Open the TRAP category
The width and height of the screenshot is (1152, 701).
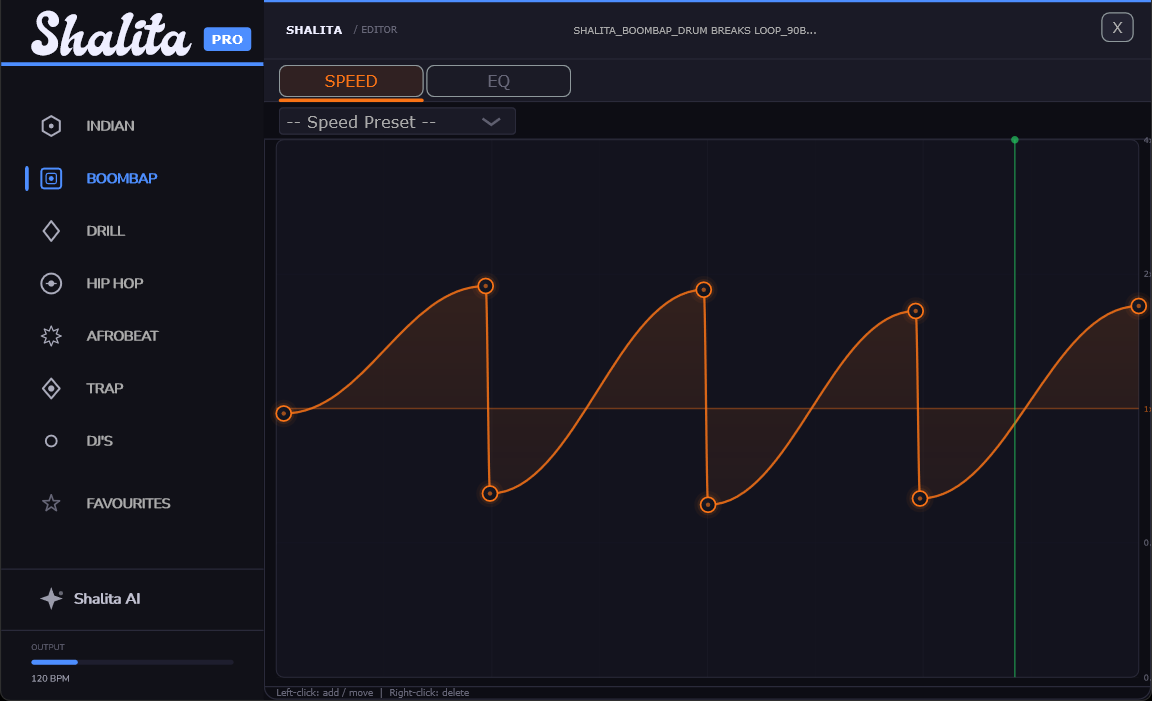pyautogui.click(x=104, y=388)
